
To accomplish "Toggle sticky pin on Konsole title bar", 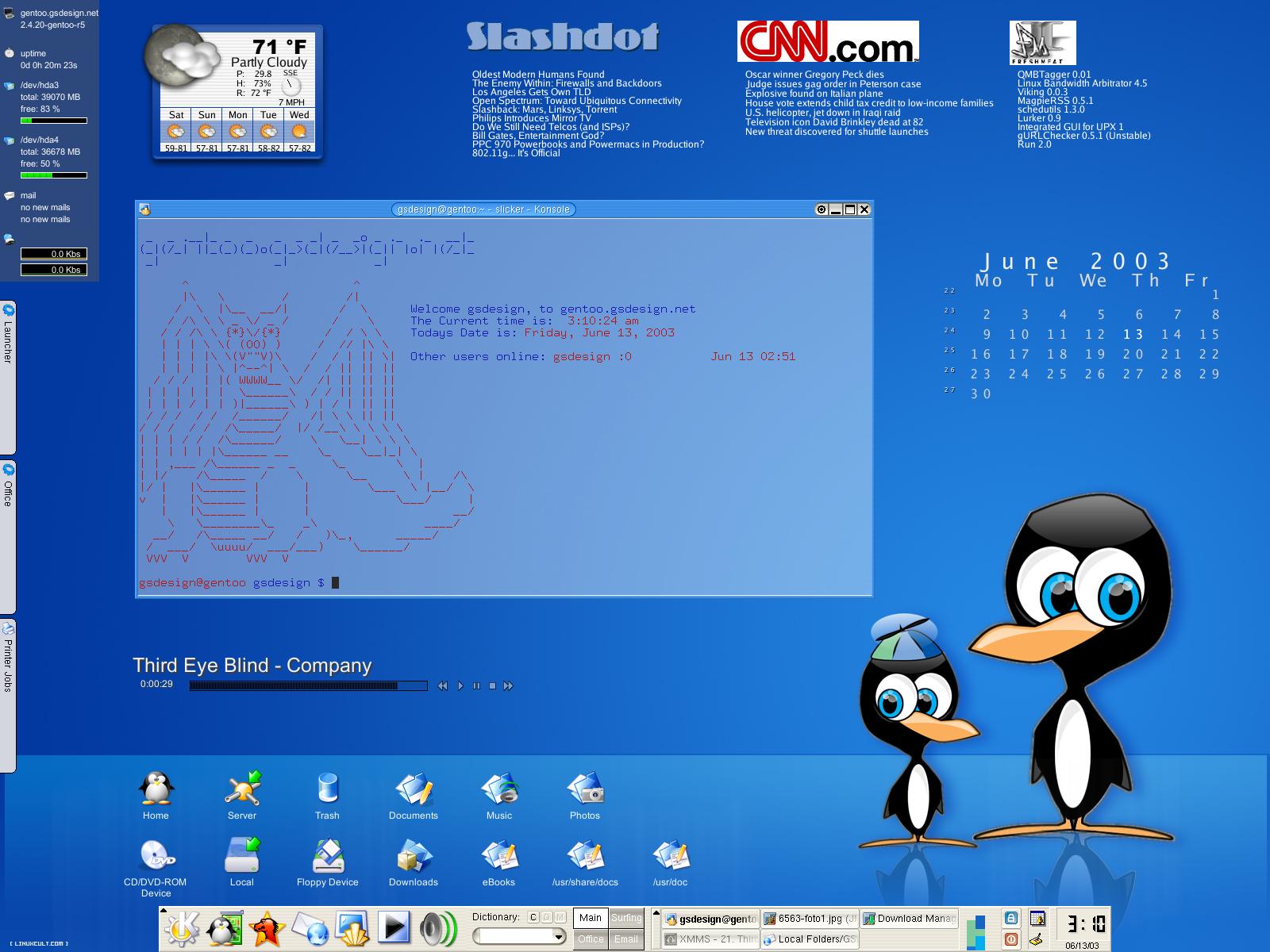I will [822, 209].
